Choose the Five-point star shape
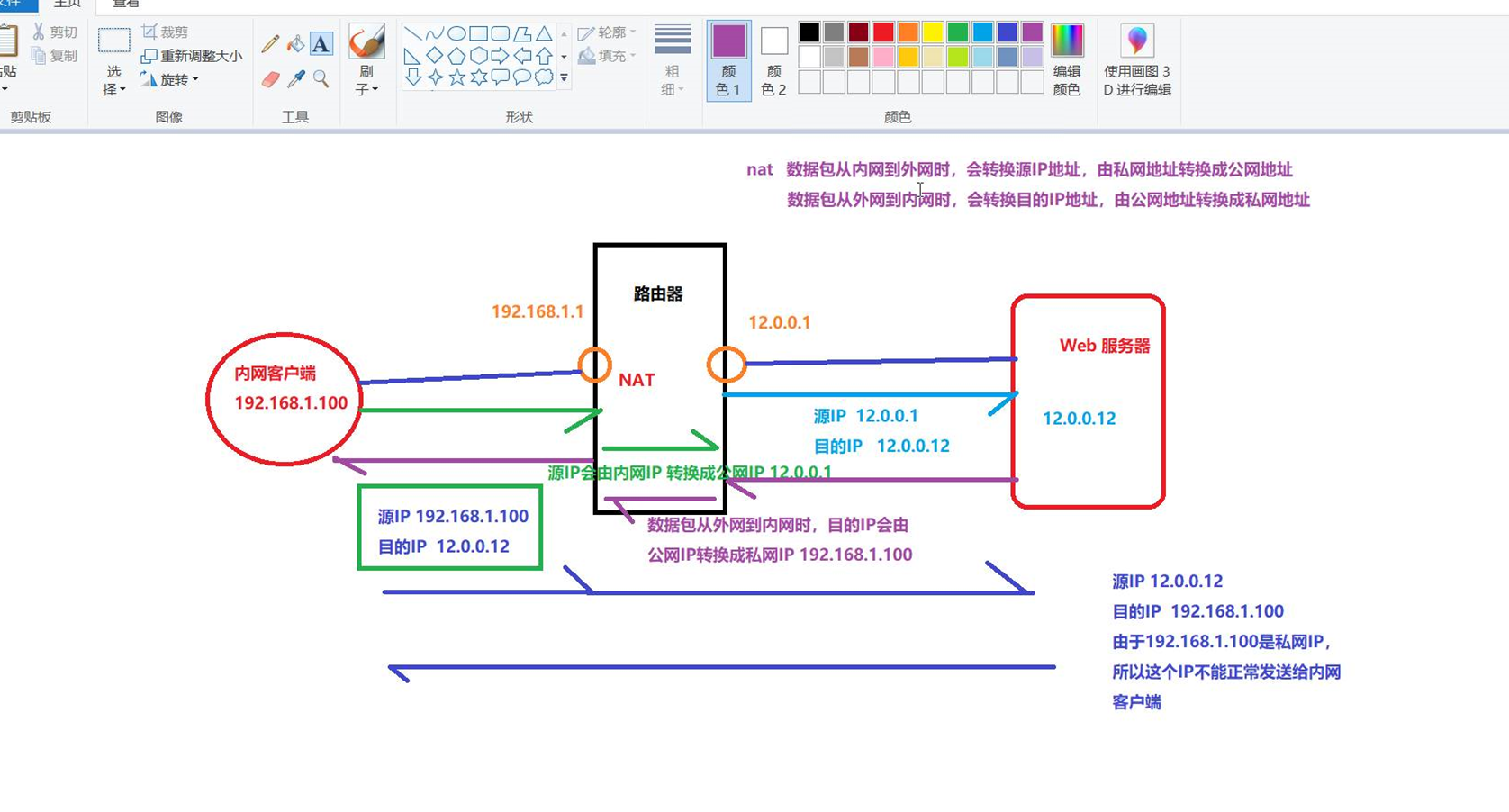The width and height of the screenshot is (1509, 812). coord(456,77)
